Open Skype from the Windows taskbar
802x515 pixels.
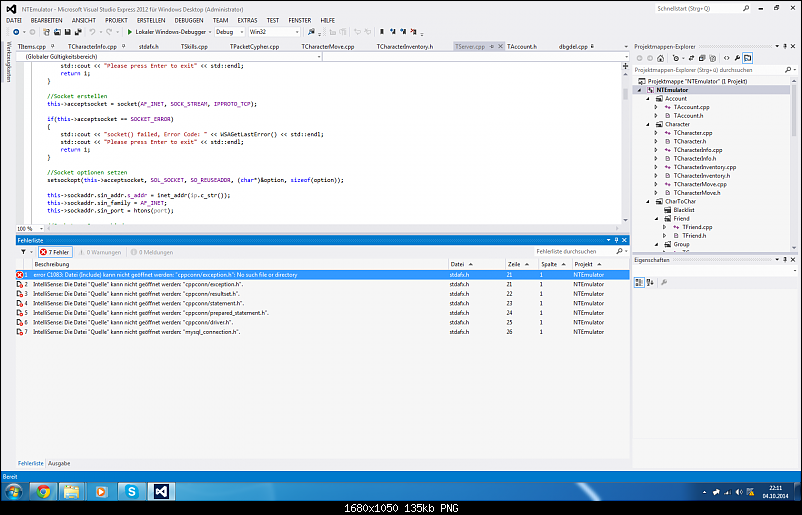point(132,492)
